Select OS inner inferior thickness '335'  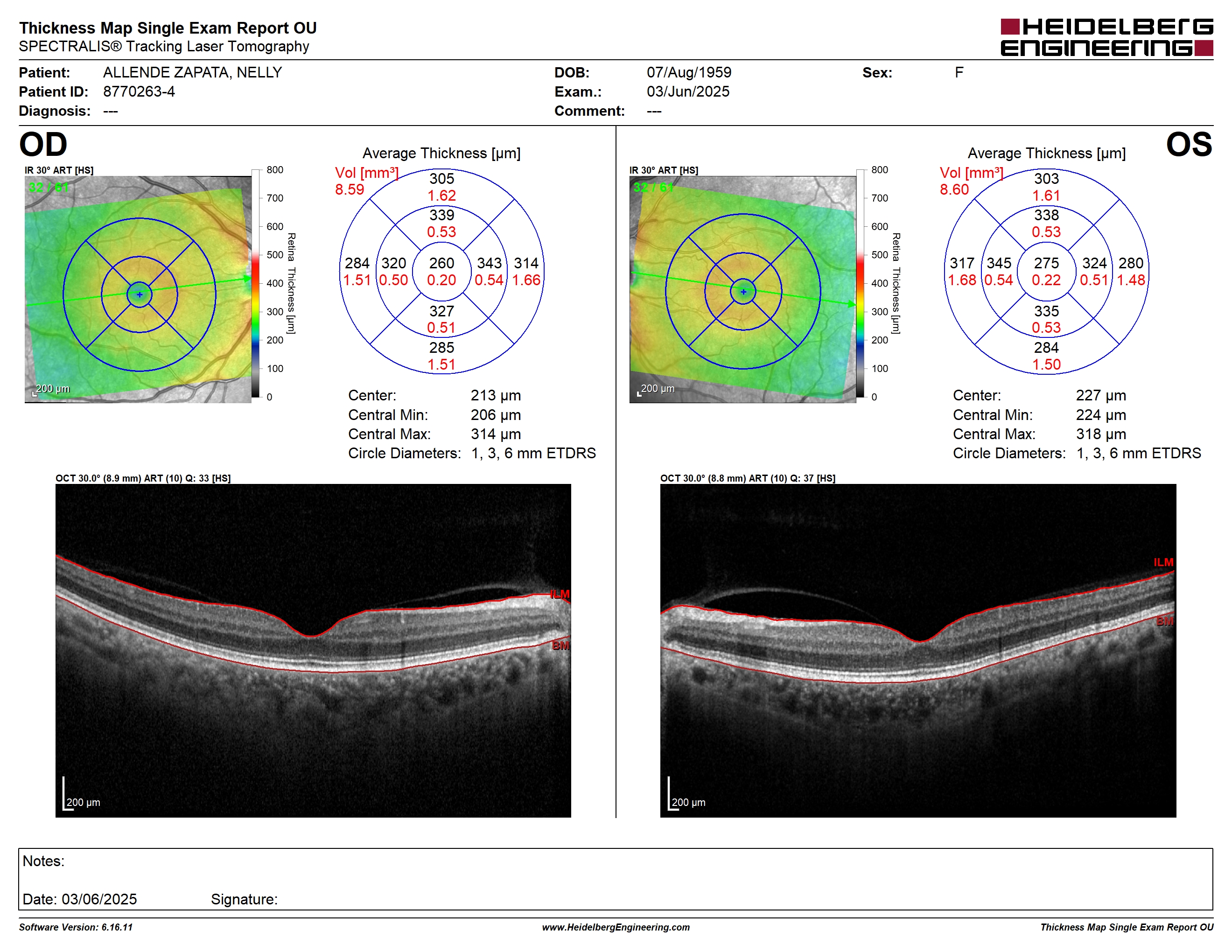click(1046, 311)
